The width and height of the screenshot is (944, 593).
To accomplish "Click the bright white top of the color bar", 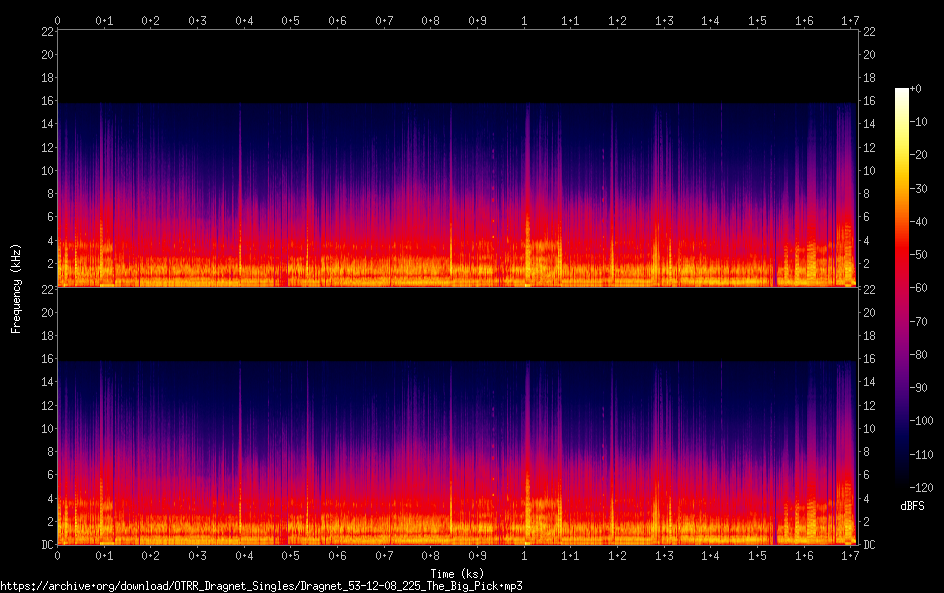I will (x=902, y=92).
